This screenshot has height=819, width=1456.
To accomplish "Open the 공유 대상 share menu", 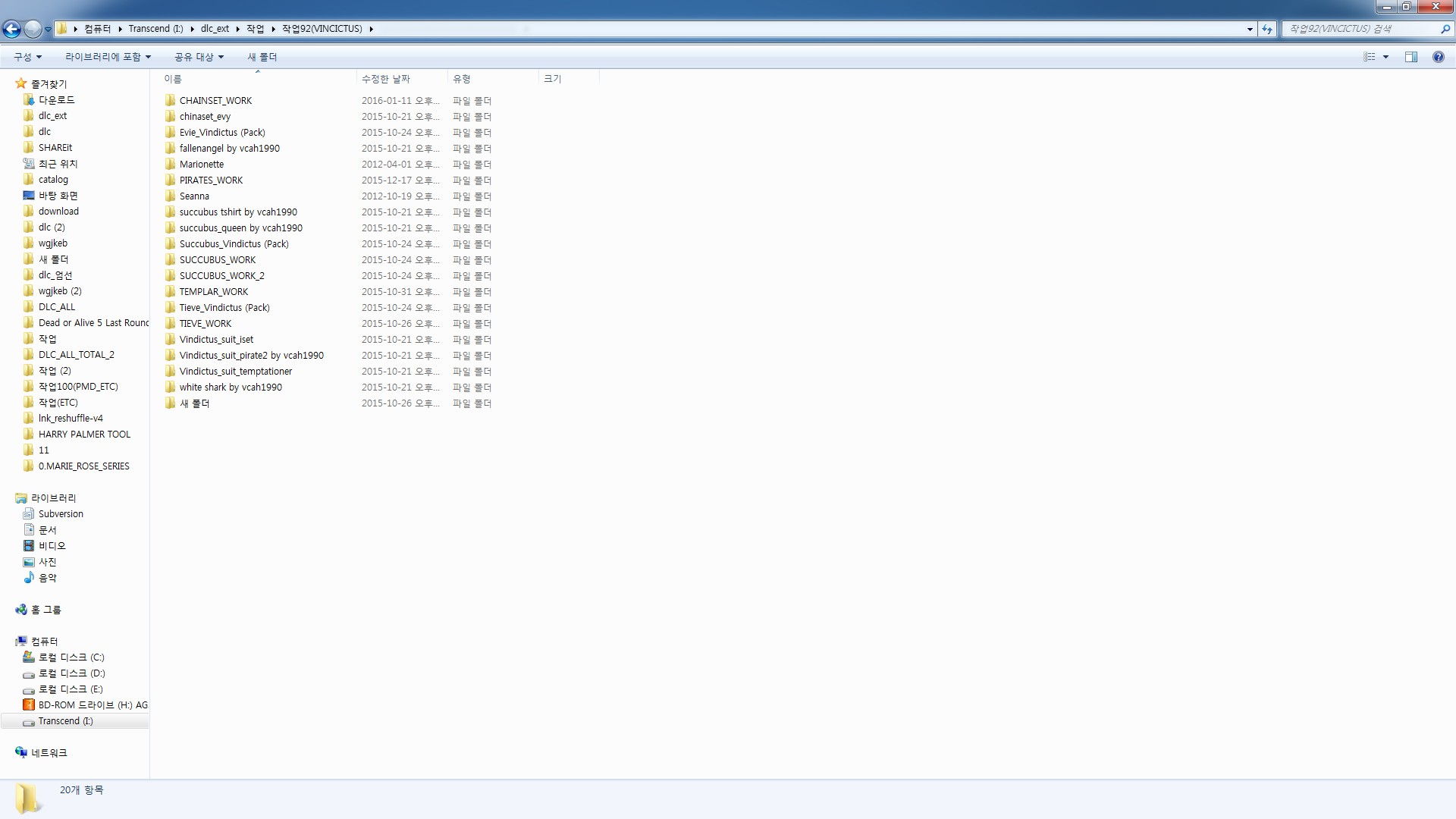I will [199, 57].
